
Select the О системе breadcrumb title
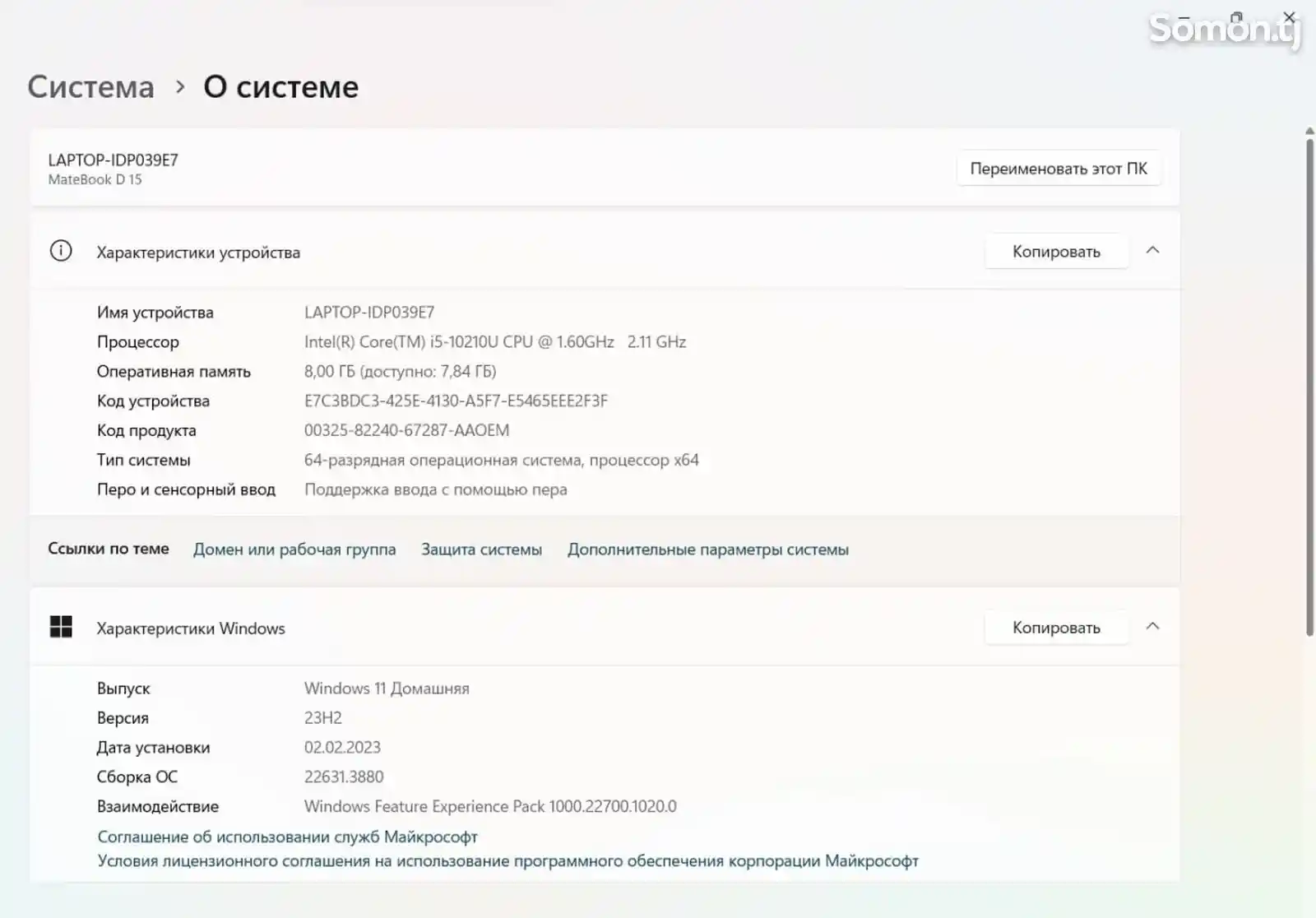(280, 87)
